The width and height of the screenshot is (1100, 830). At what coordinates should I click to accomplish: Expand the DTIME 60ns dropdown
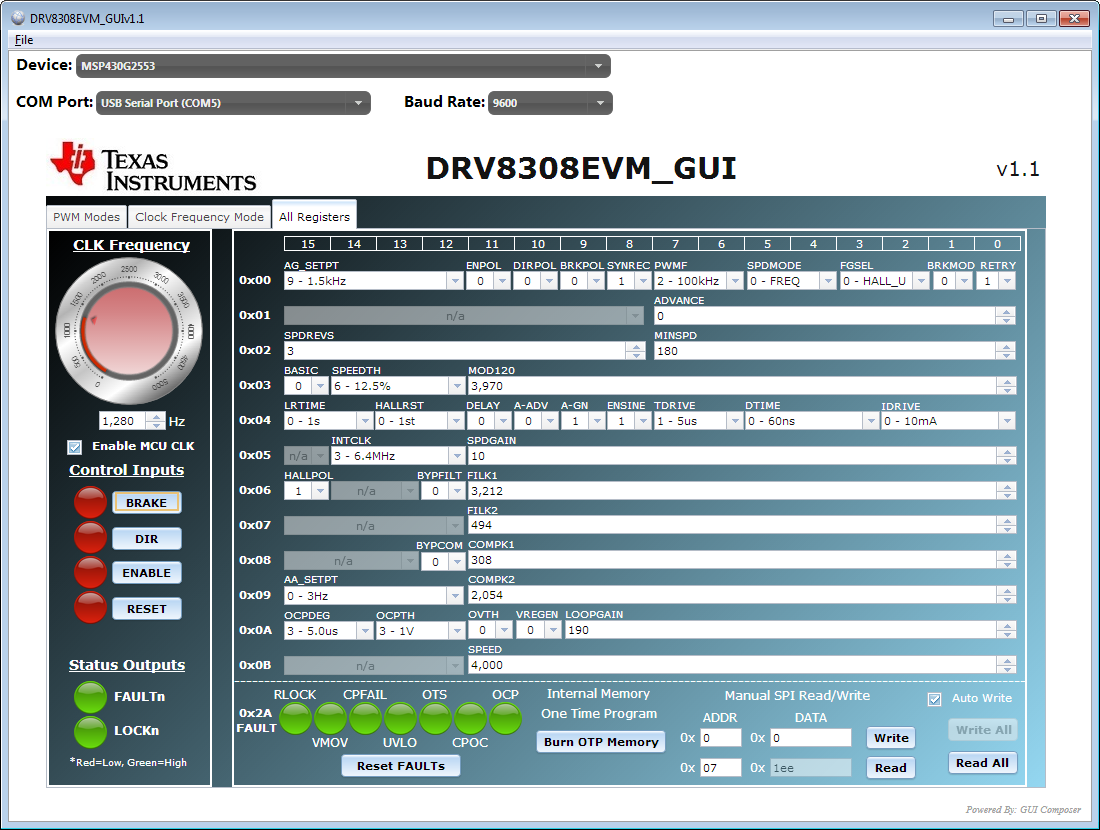(x=871, y=421)
